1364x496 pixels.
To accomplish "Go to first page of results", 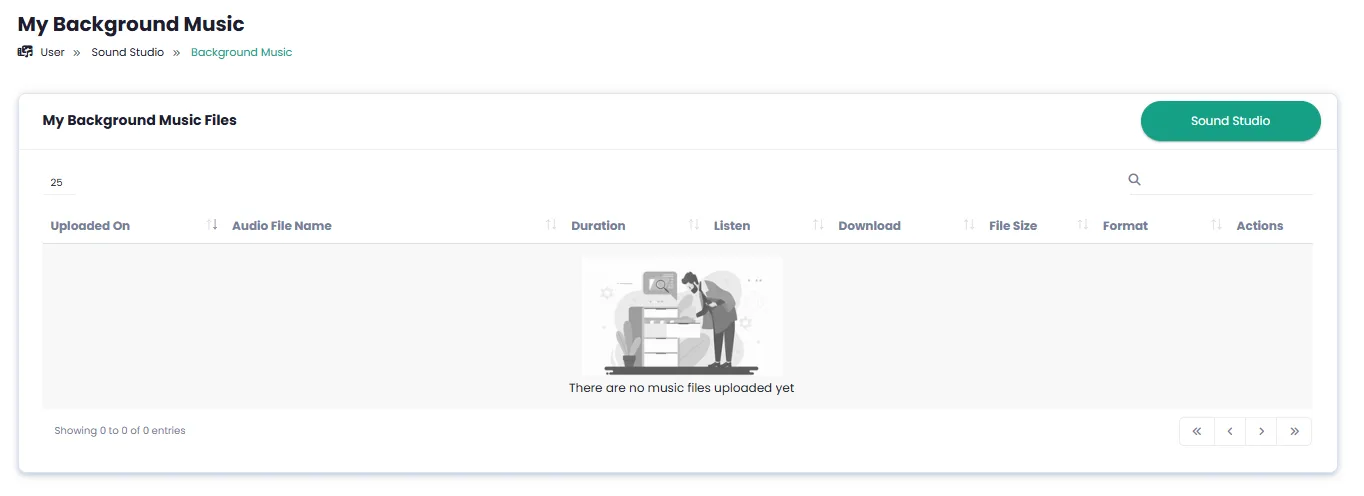I will [x=1196, y=431].
